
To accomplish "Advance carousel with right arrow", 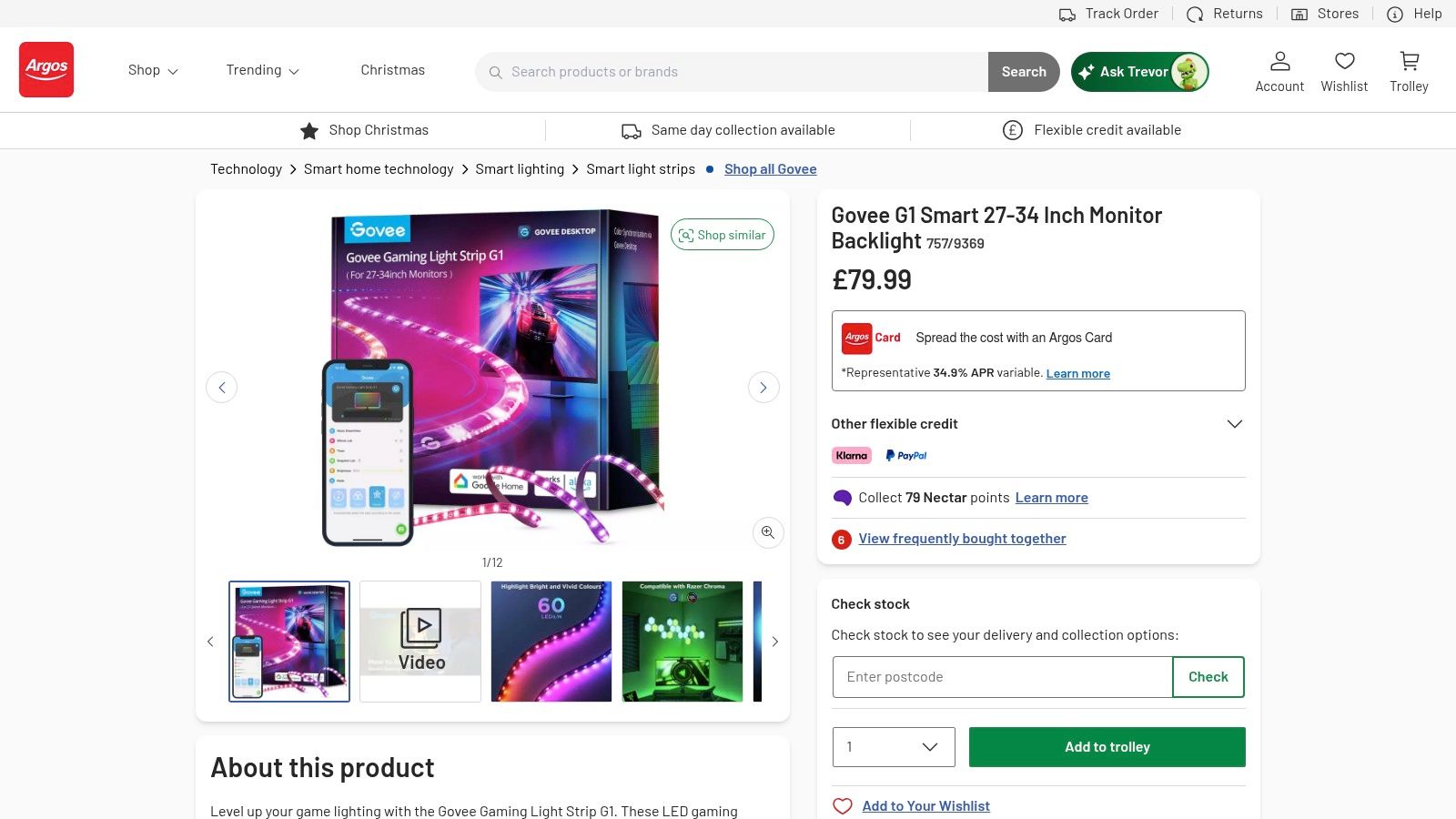I will (x=763, y=387).
